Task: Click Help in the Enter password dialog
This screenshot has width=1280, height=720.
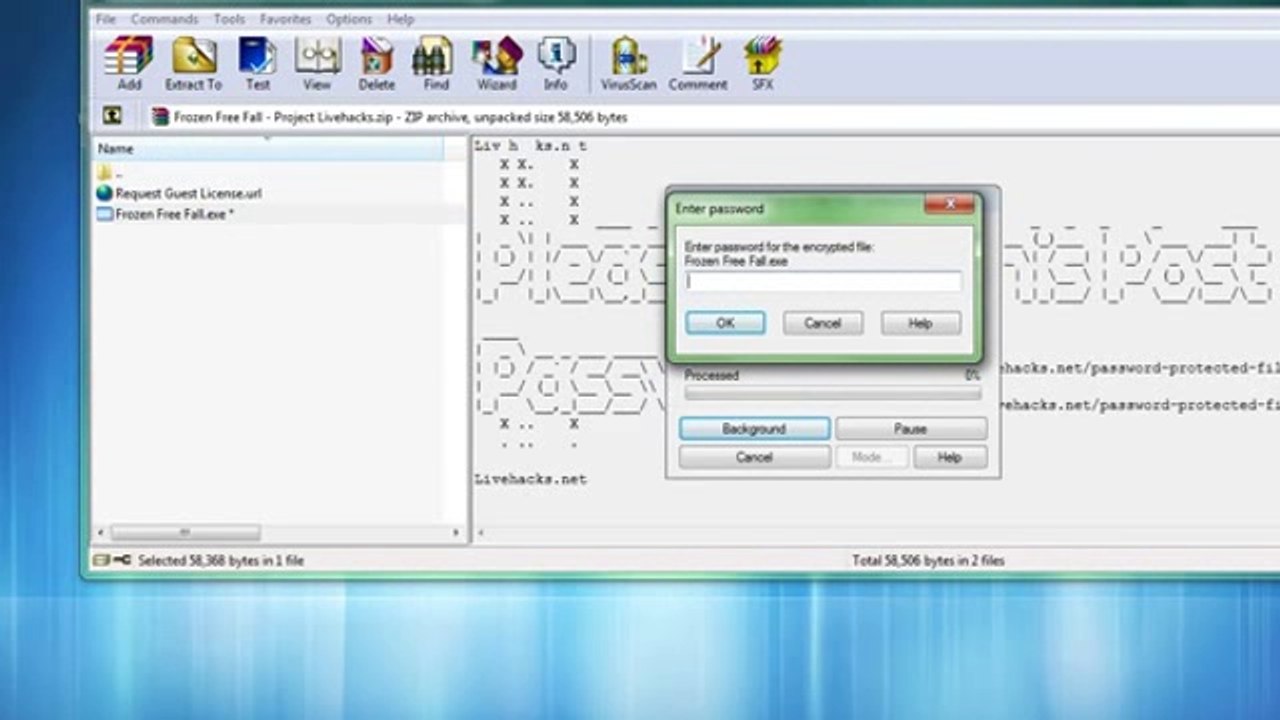Action: click(x=920, y=323)
